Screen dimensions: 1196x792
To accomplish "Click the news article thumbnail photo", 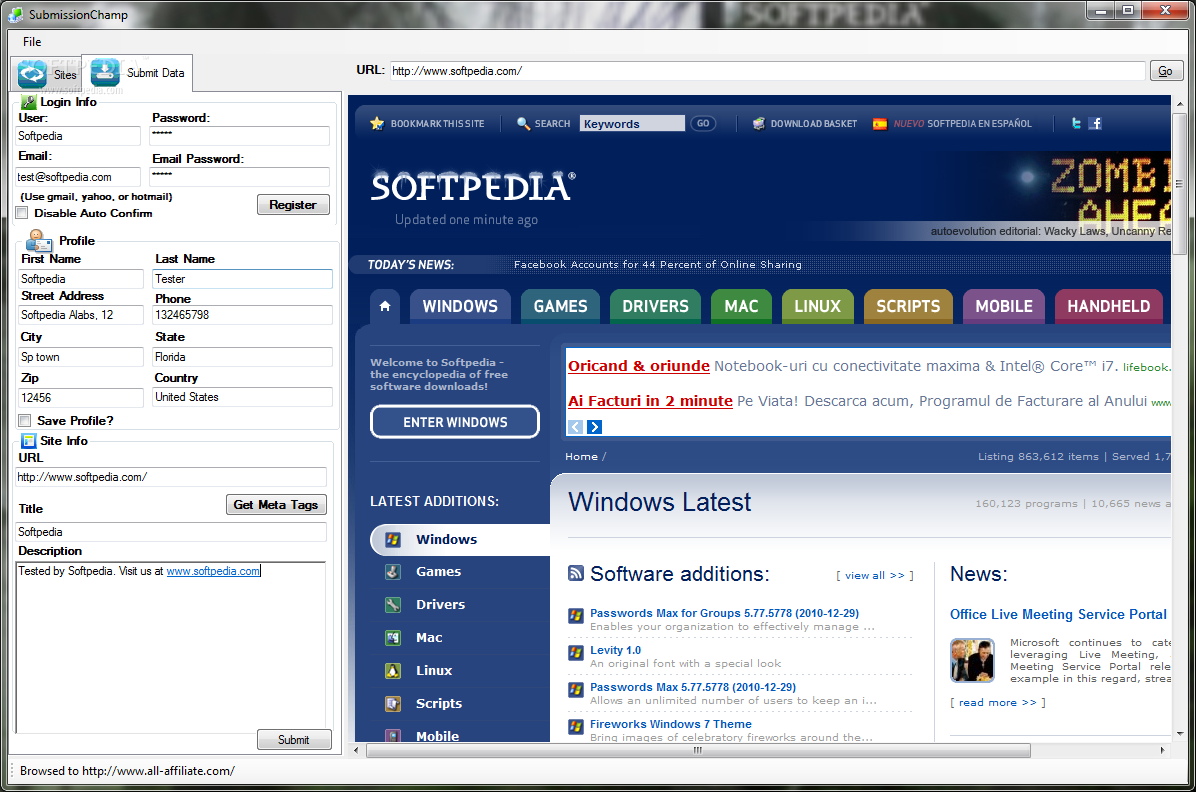I will 973,660.
